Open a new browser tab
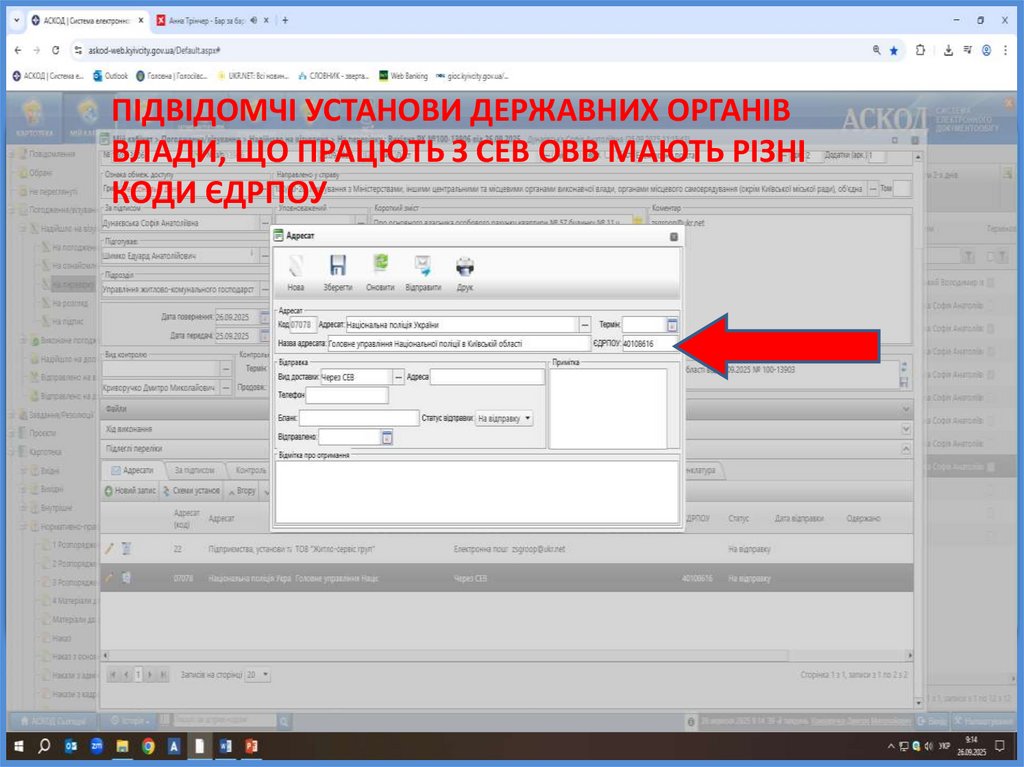The height and width of the screenshot is (767, 1024). click(x=285, y=20)
